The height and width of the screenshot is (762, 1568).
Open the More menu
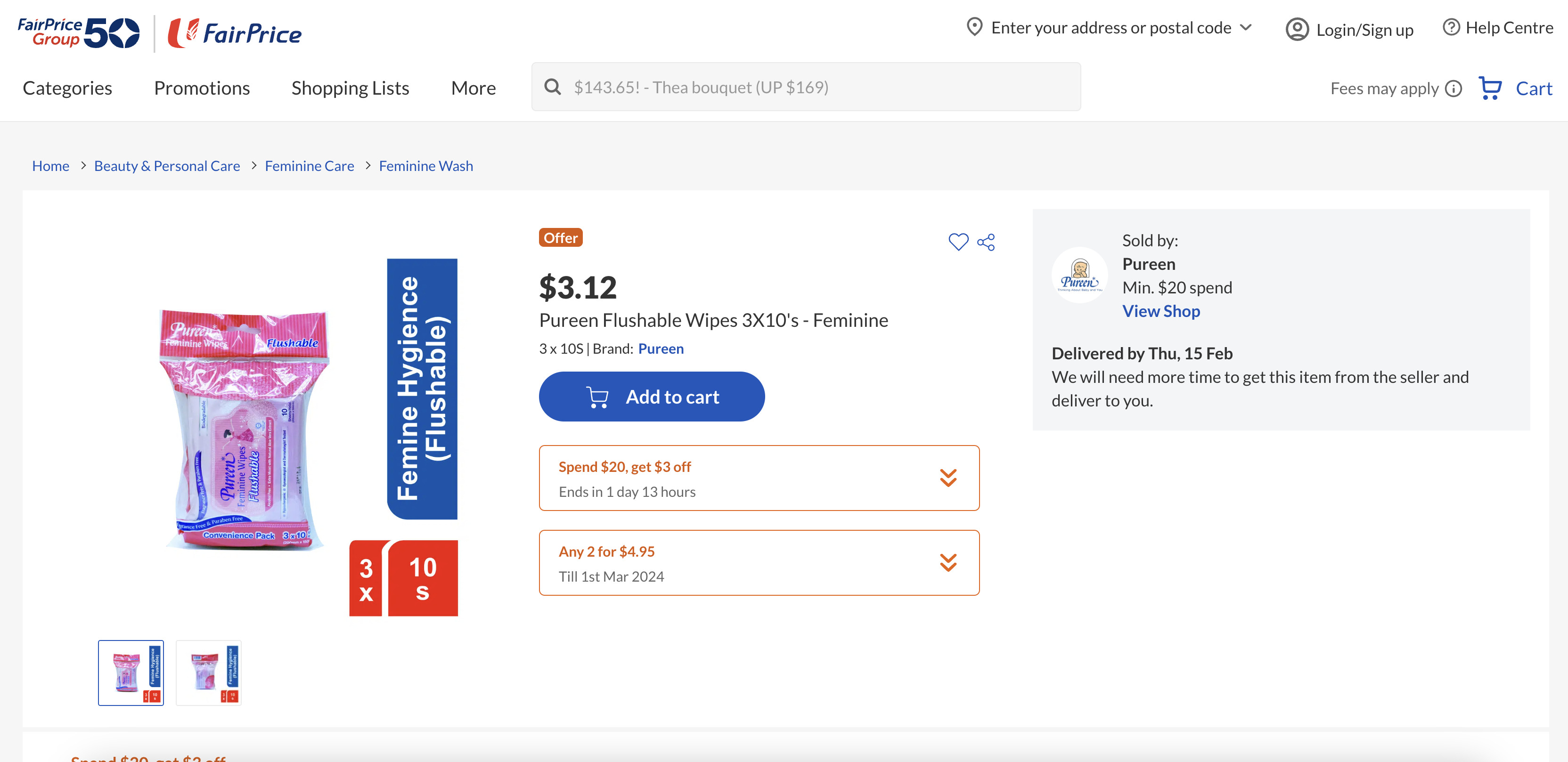coord(474,88)
